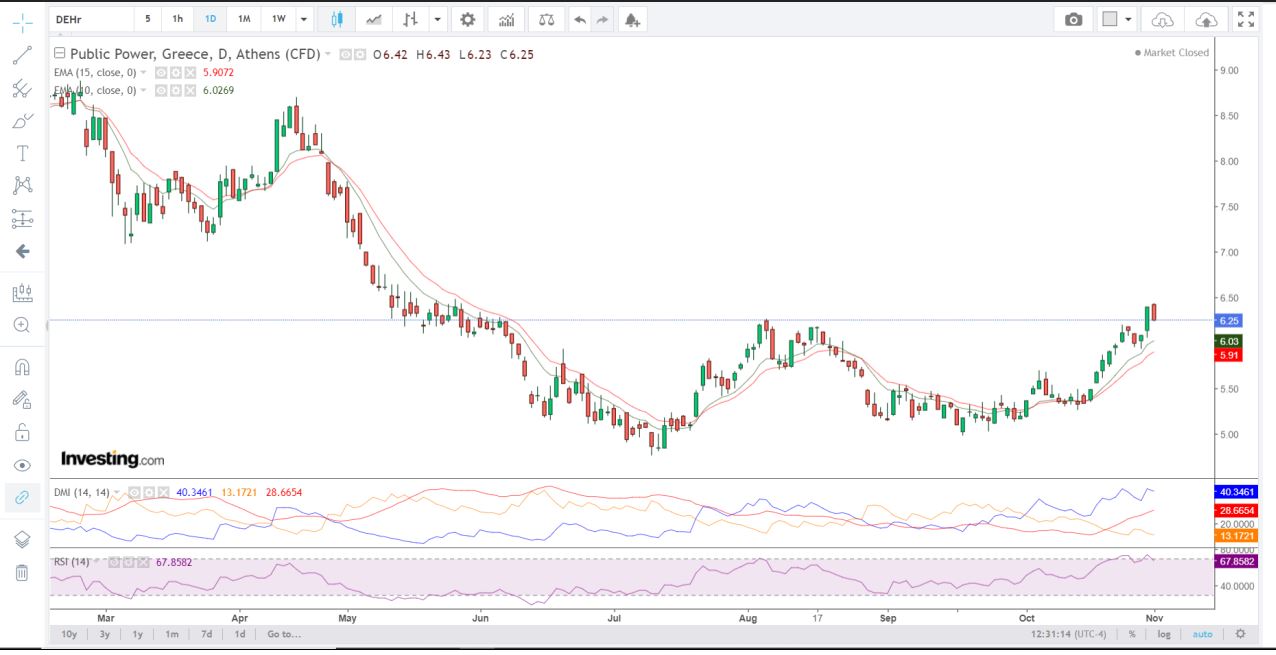Expand the additional timeframes dropdown after 1W
The image size is (1276, 655).
tap(304, 19)
